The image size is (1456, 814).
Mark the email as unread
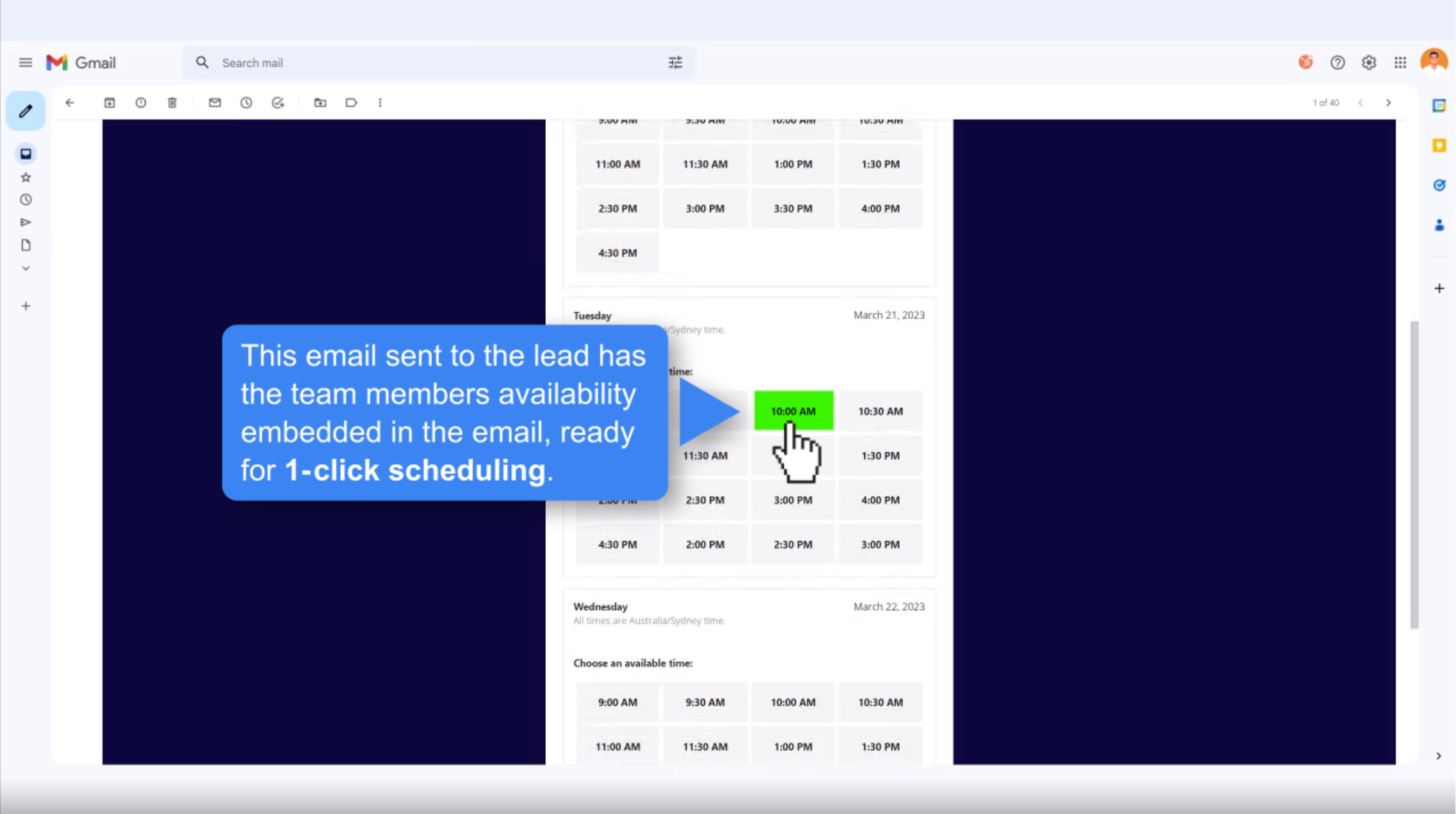pos(215,103)
